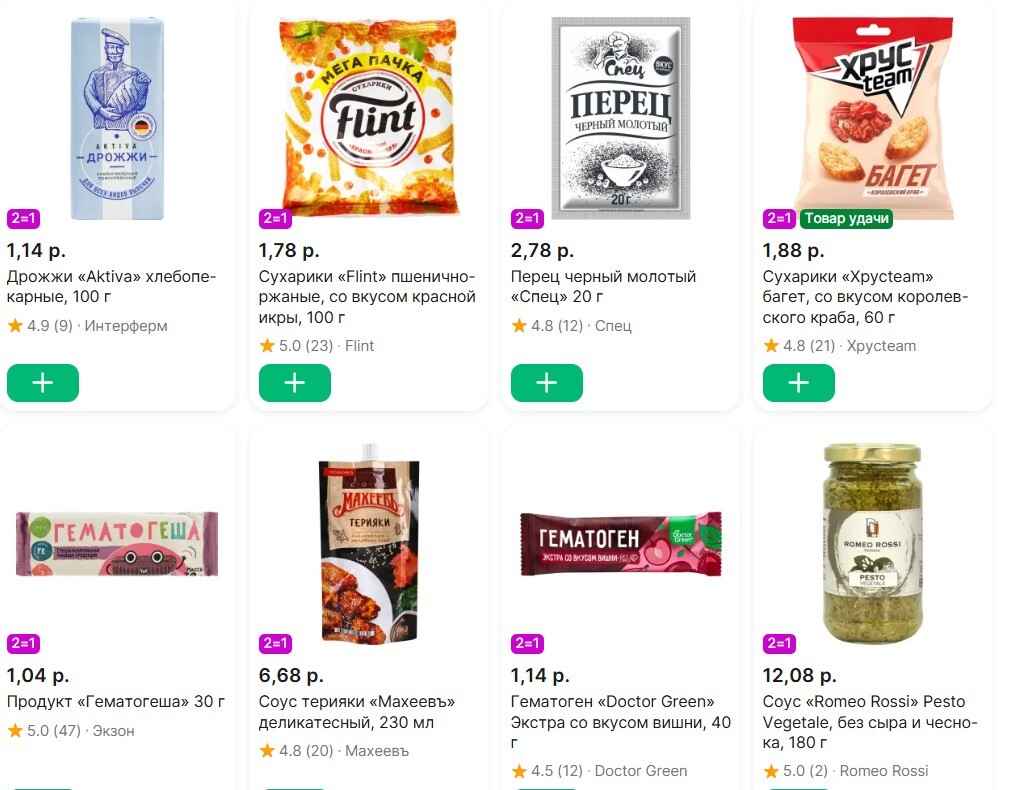The width and height of the screenshot is (1016, 790).
Task: Click the 2=1 badge on Doctor Green hematogen
Action: [527, 644]
